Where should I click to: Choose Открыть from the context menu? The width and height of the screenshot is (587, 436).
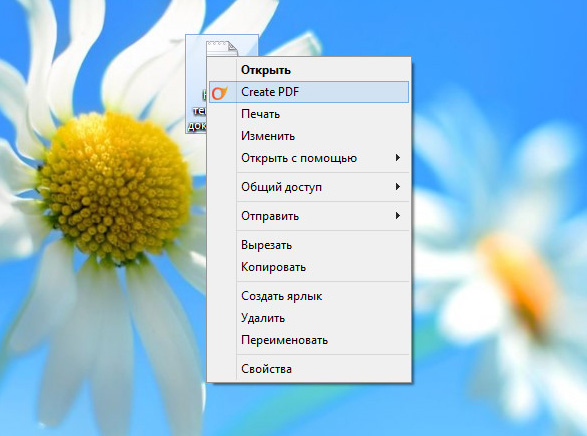point(309,70)
